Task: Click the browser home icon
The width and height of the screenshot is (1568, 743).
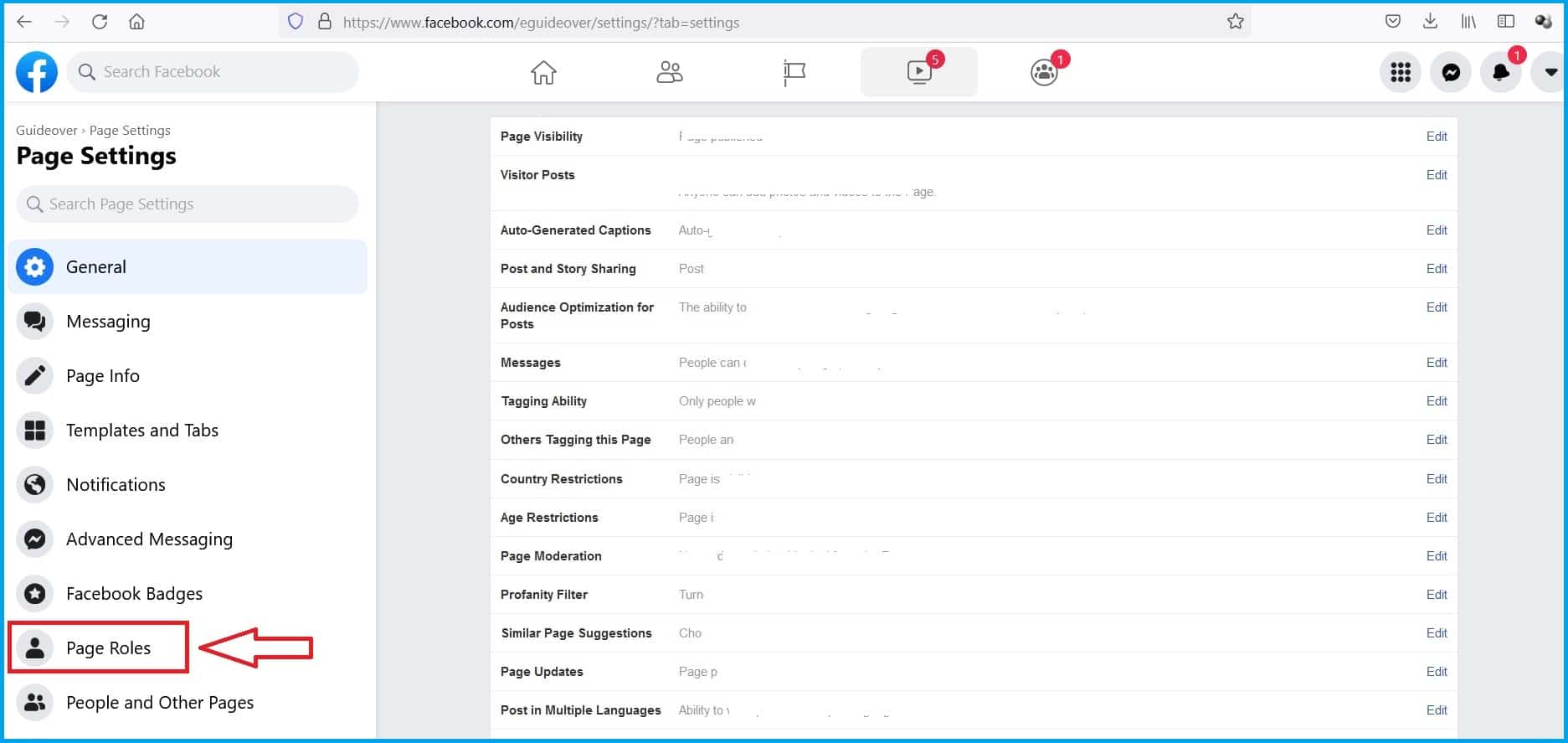Action: [136, 22]
